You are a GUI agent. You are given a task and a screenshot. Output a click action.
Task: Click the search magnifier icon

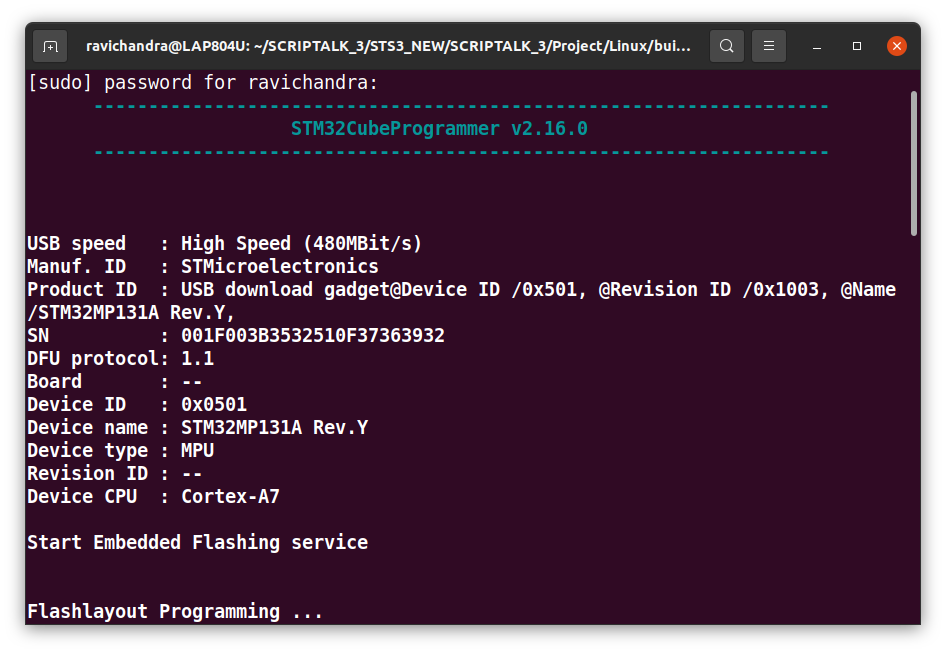point(727,46)
